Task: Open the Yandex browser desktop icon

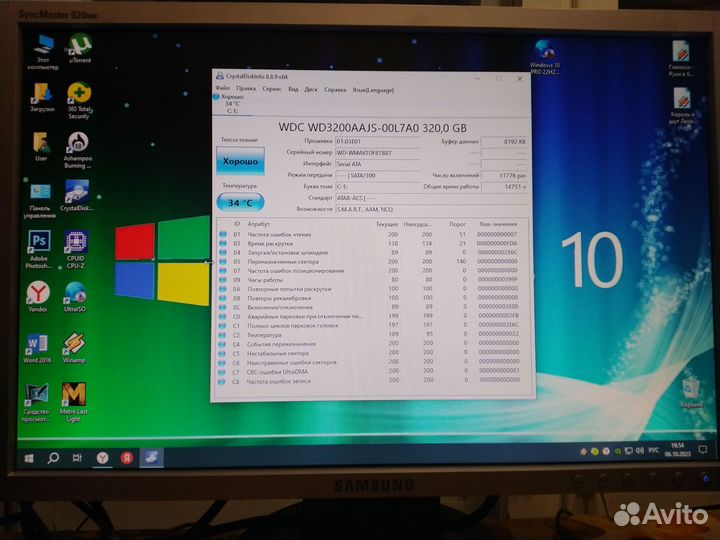Action: point(38,297)
